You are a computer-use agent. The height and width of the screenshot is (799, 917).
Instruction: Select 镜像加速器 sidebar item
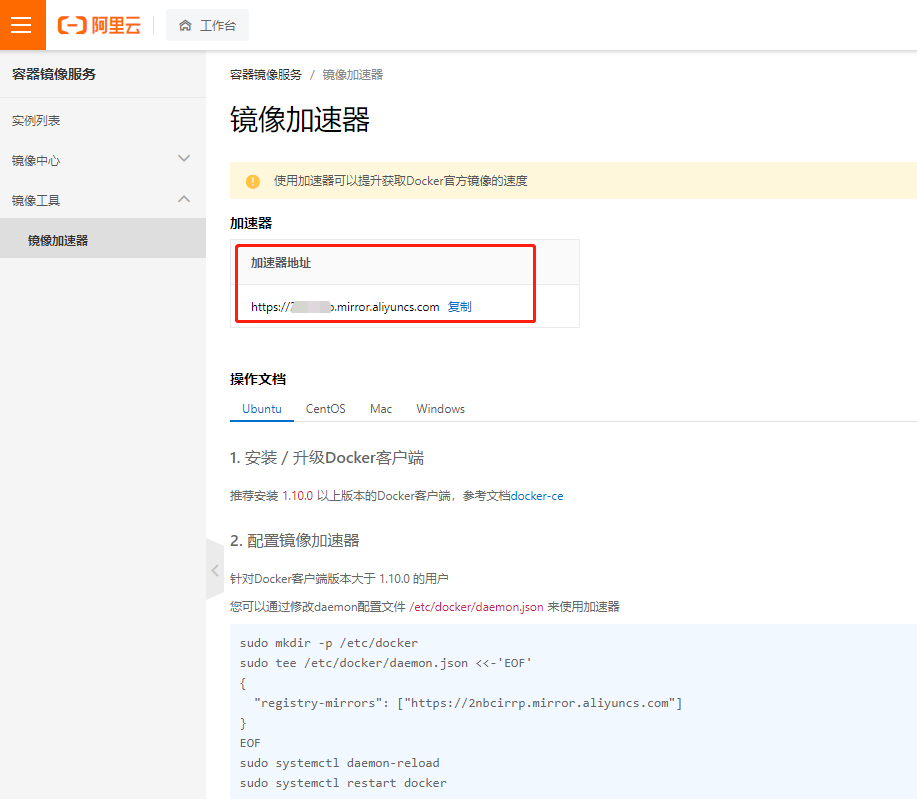[103, 240]
